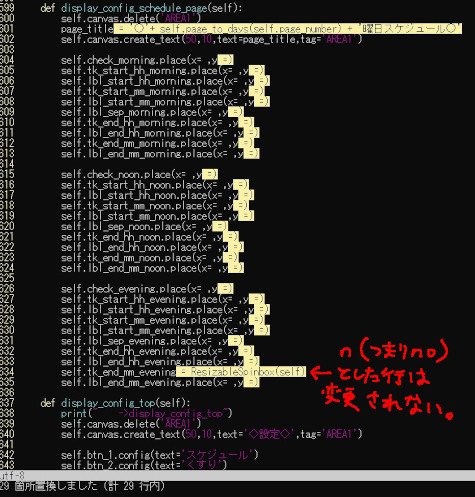Click the '◇設定◇' string literal
Screen dimensions: 475x497
click(270, 434)
